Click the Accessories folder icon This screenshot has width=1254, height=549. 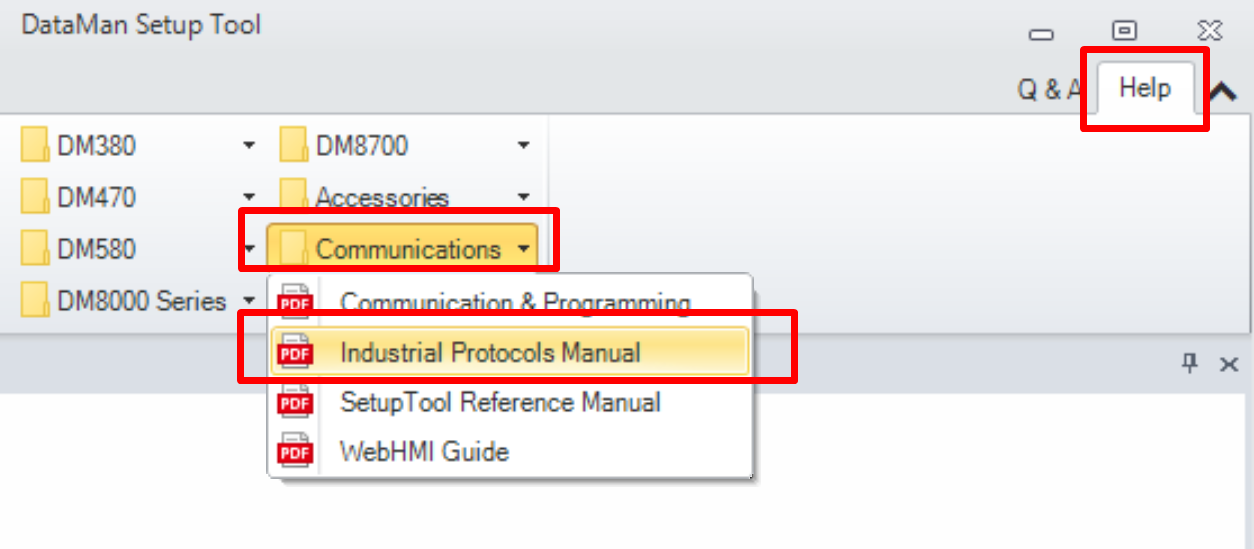tap(294, 195)
